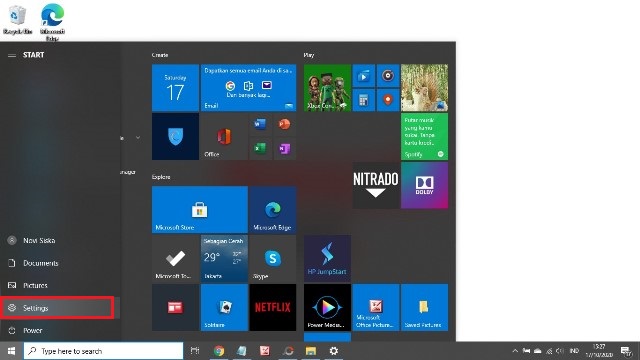640x360 pixels.
Task: Open the Settings gear on the taskbar
Action: coord(334,351)
